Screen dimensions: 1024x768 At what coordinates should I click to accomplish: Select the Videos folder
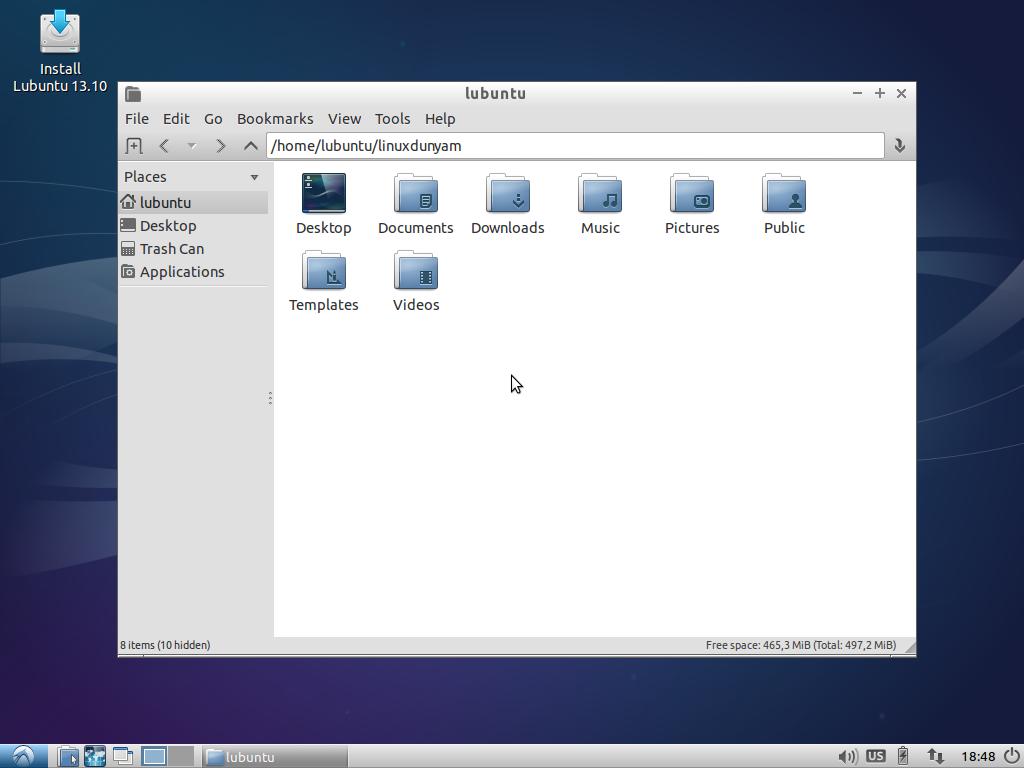click(x=416, y=272)
